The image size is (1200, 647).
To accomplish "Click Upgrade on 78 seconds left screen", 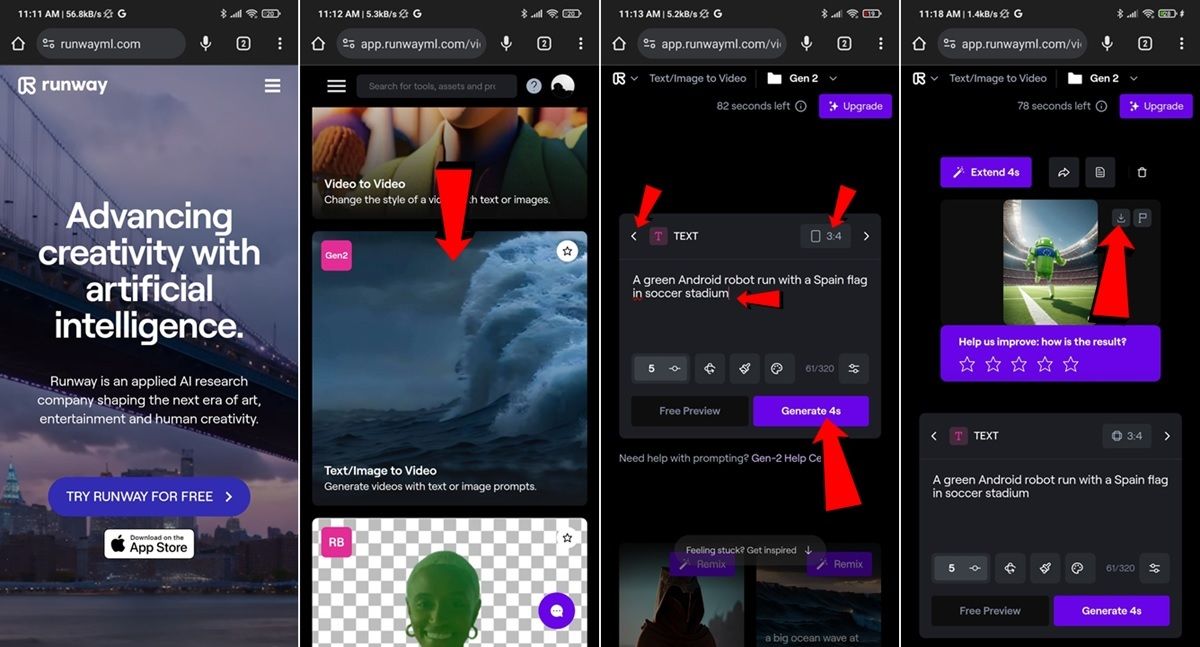I will [1156, 106].
